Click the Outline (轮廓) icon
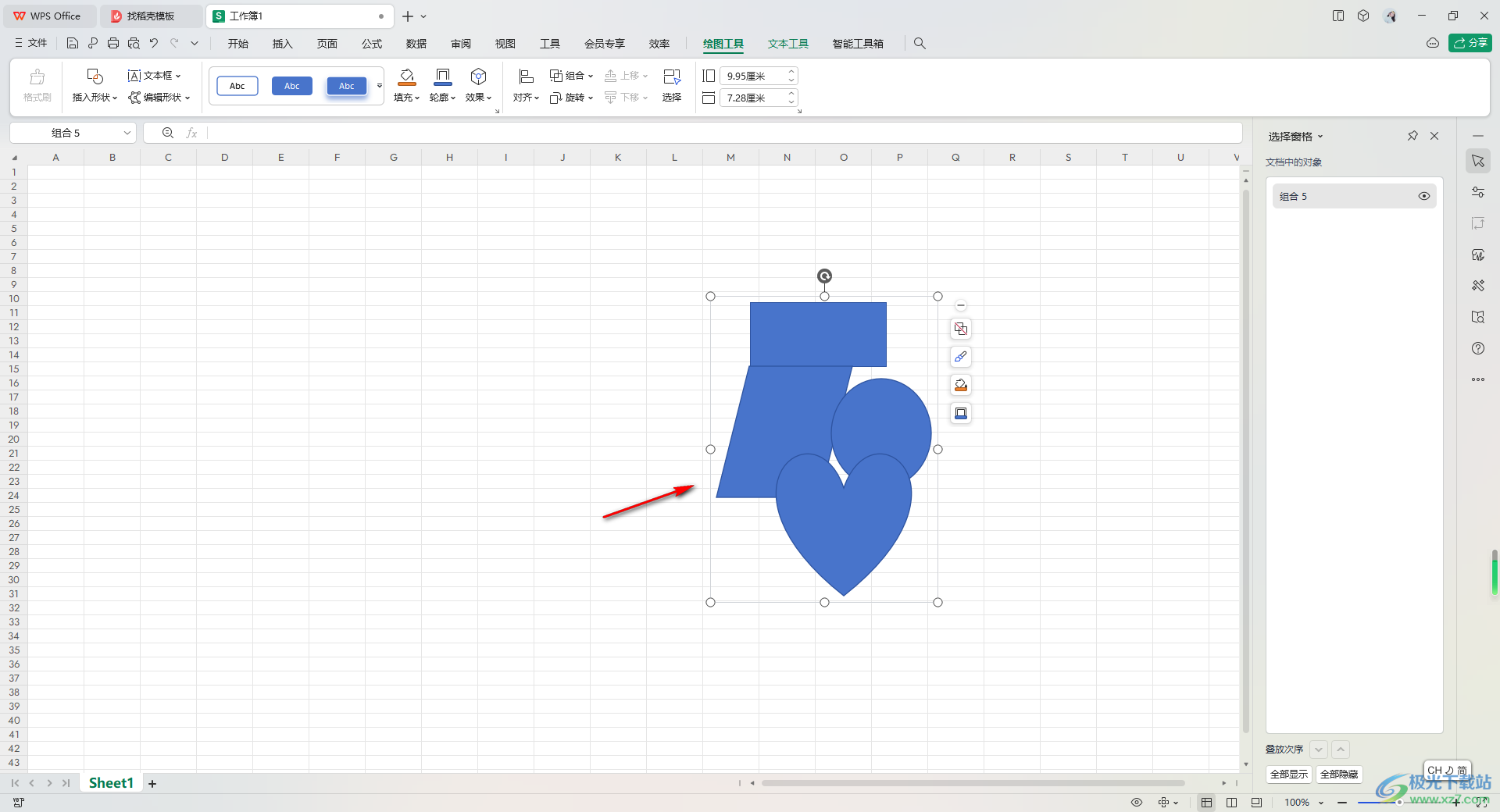The height and width of the screenshot is (812, 1500). click(442, 77)
